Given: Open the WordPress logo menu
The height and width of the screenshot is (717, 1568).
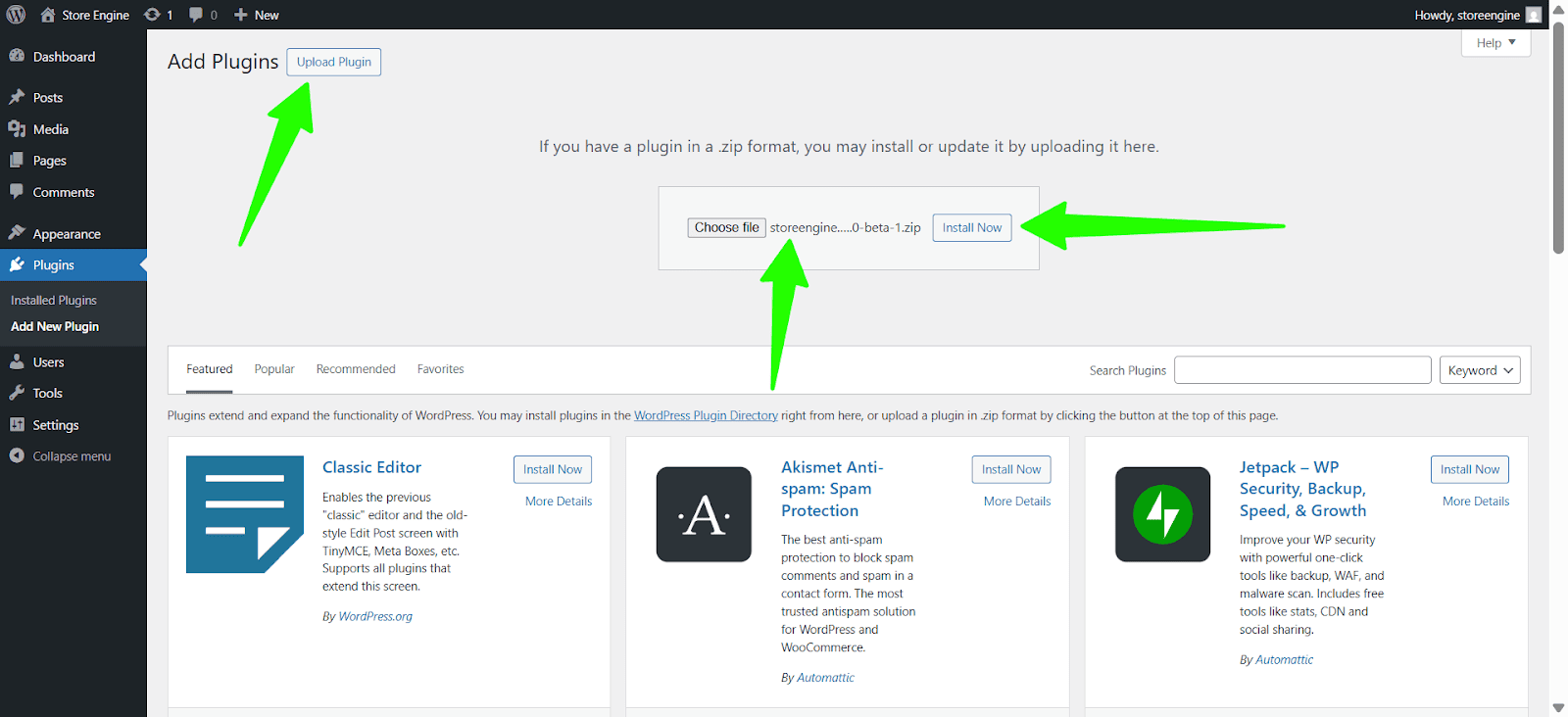Looking at the screenshot, I should point(16,15).
